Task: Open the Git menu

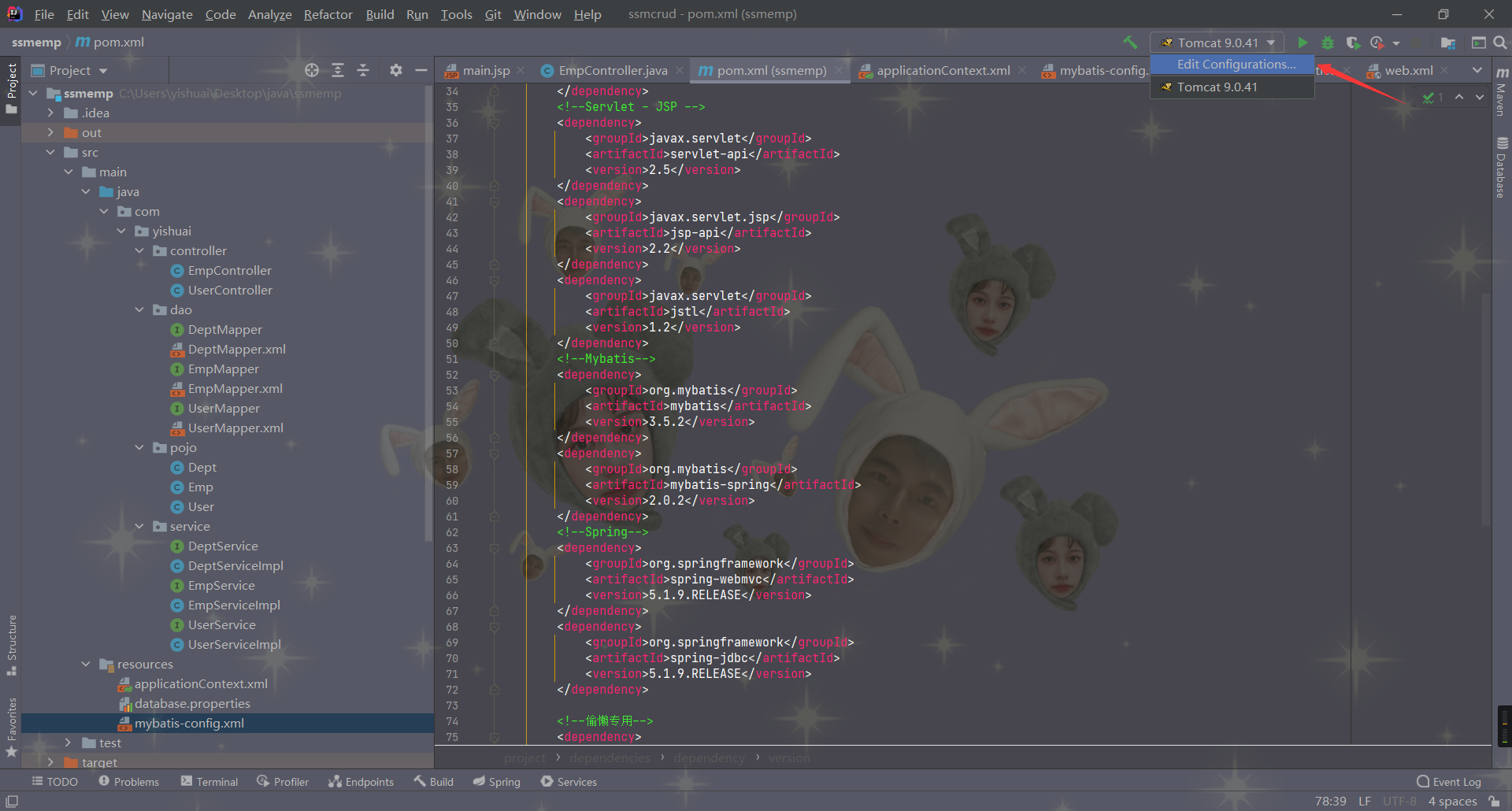Action: [493, 14]
